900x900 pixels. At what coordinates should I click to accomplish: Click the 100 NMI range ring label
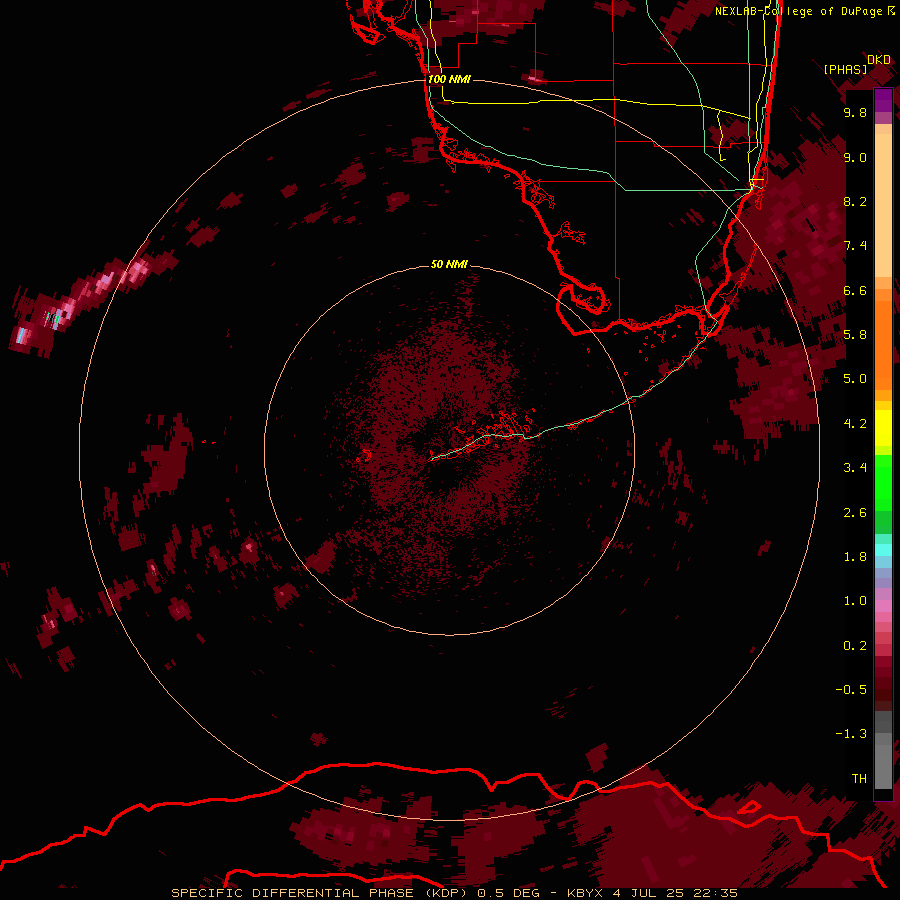[x=449, y=79]
